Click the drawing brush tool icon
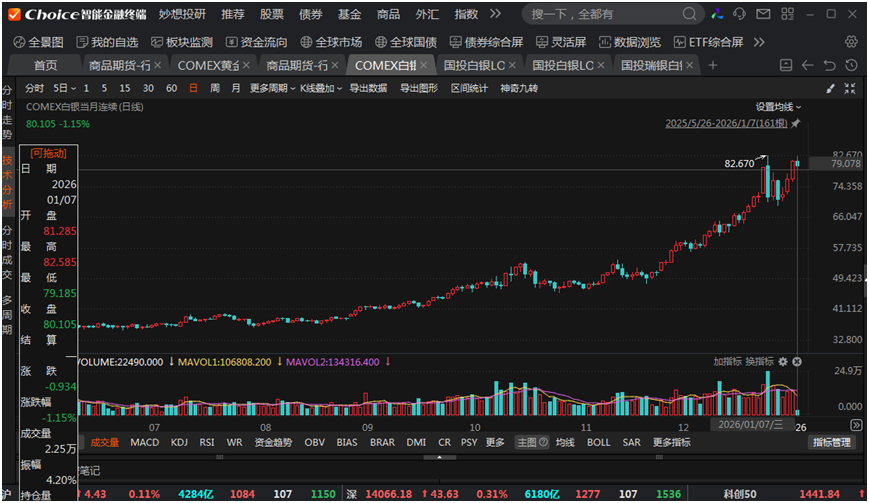 coord(829,88)
